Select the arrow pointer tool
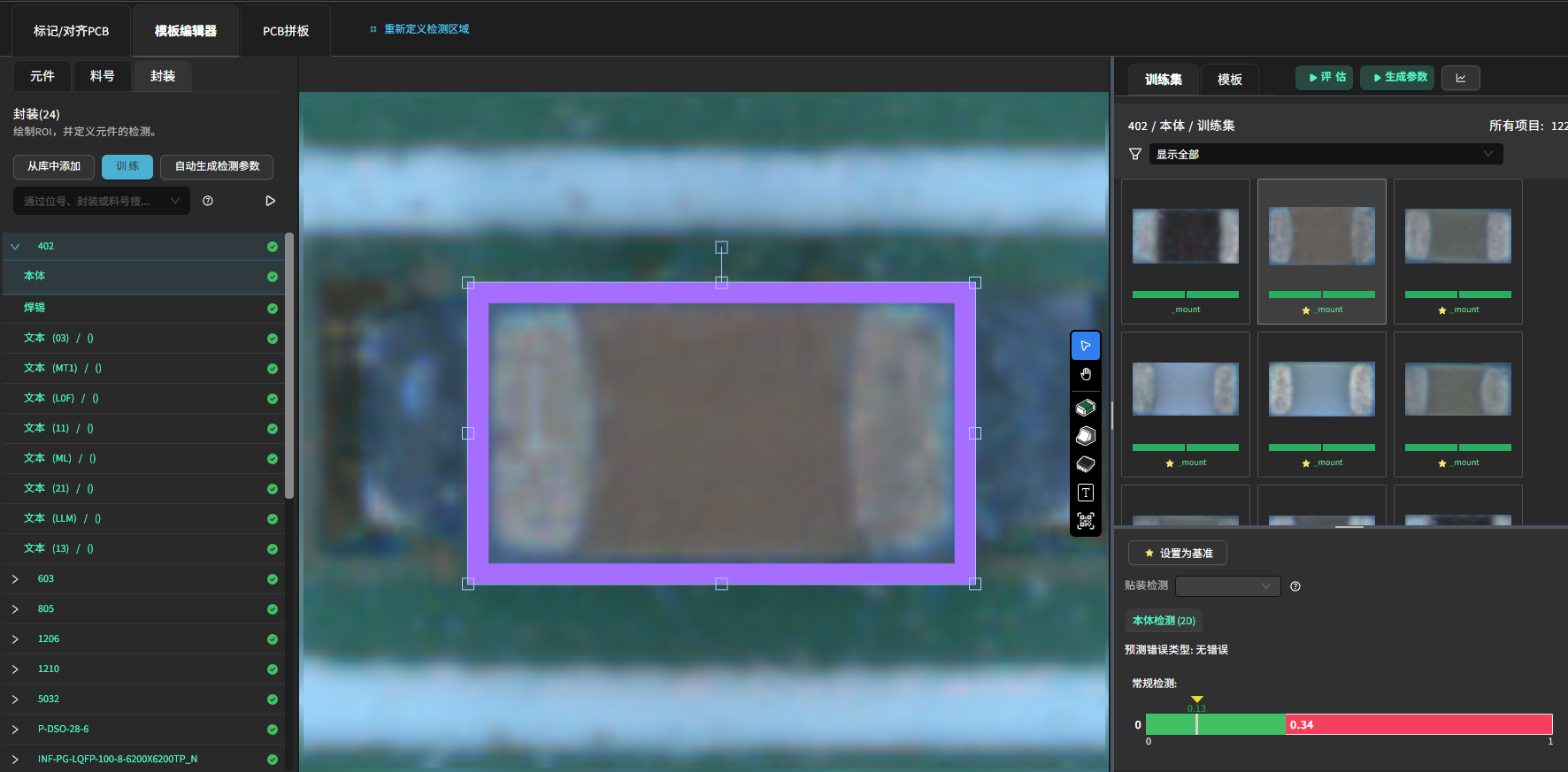Screen dimensions: 1568x772 pyautogui.click(x=1086, y=346)
